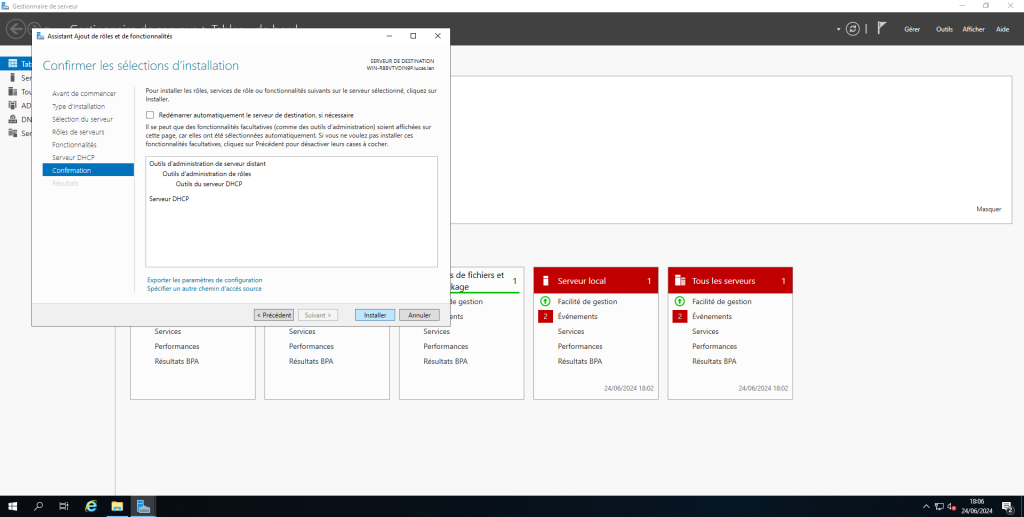Click the Précédent button
Viewport: 1024px width, 517px height.
click(274, 314)
